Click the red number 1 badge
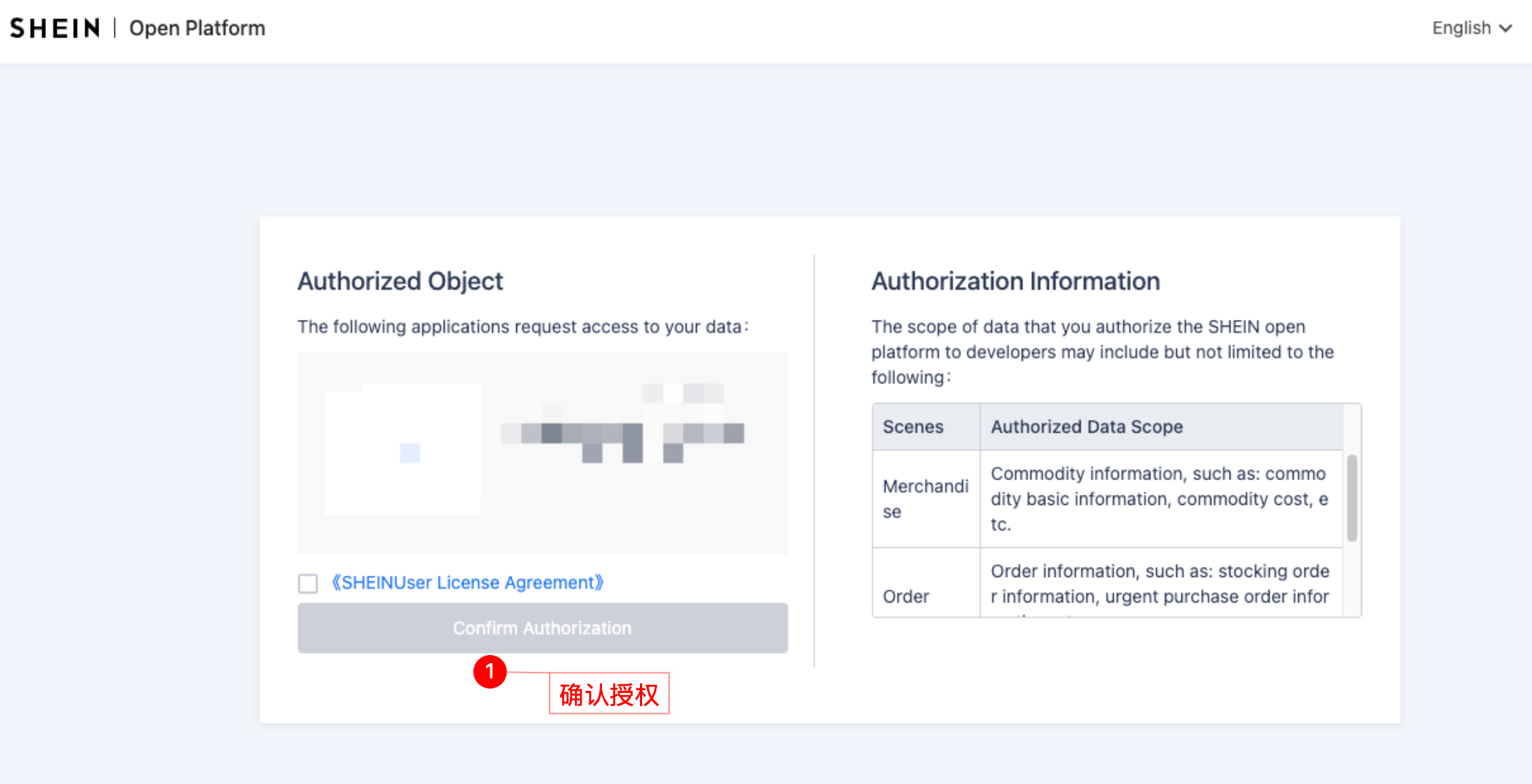The image size is (1532, 784). point(490,671)
